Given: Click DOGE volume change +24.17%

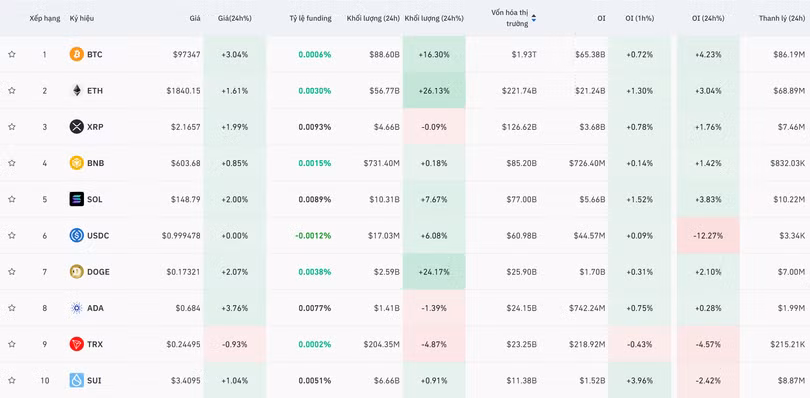Looking at the screenshot, I should coord(434,271).
